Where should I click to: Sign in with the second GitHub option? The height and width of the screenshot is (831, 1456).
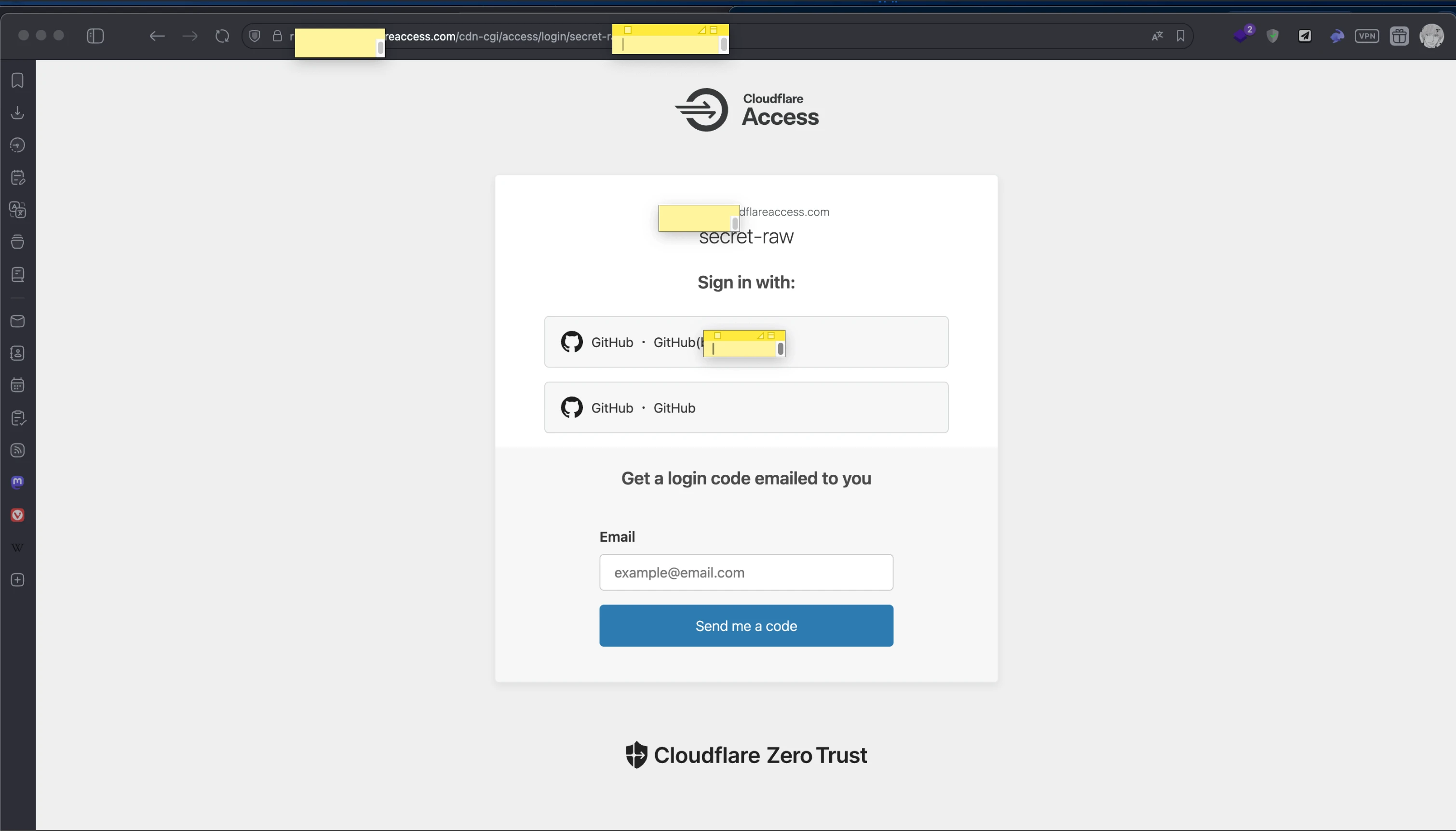tap(746, 407)
